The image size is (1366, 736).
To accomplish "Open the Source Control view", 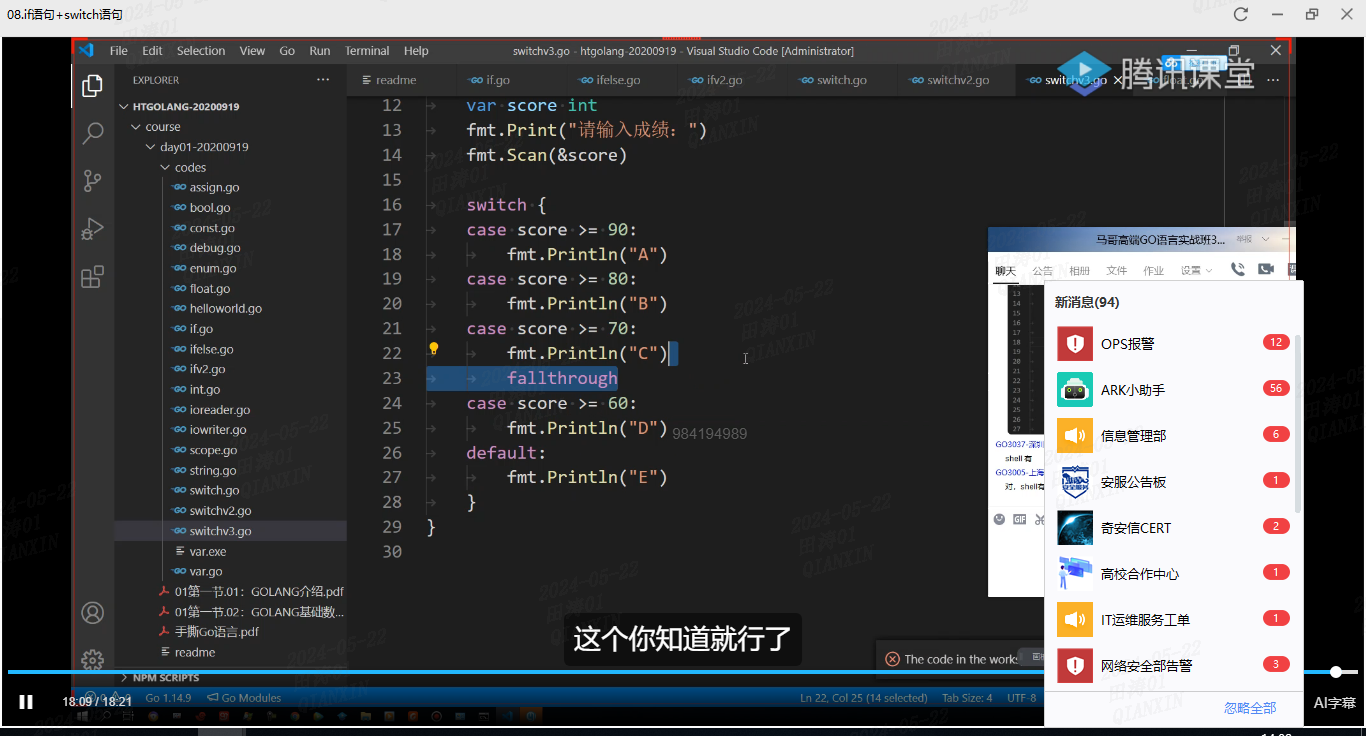I will 92,181.
